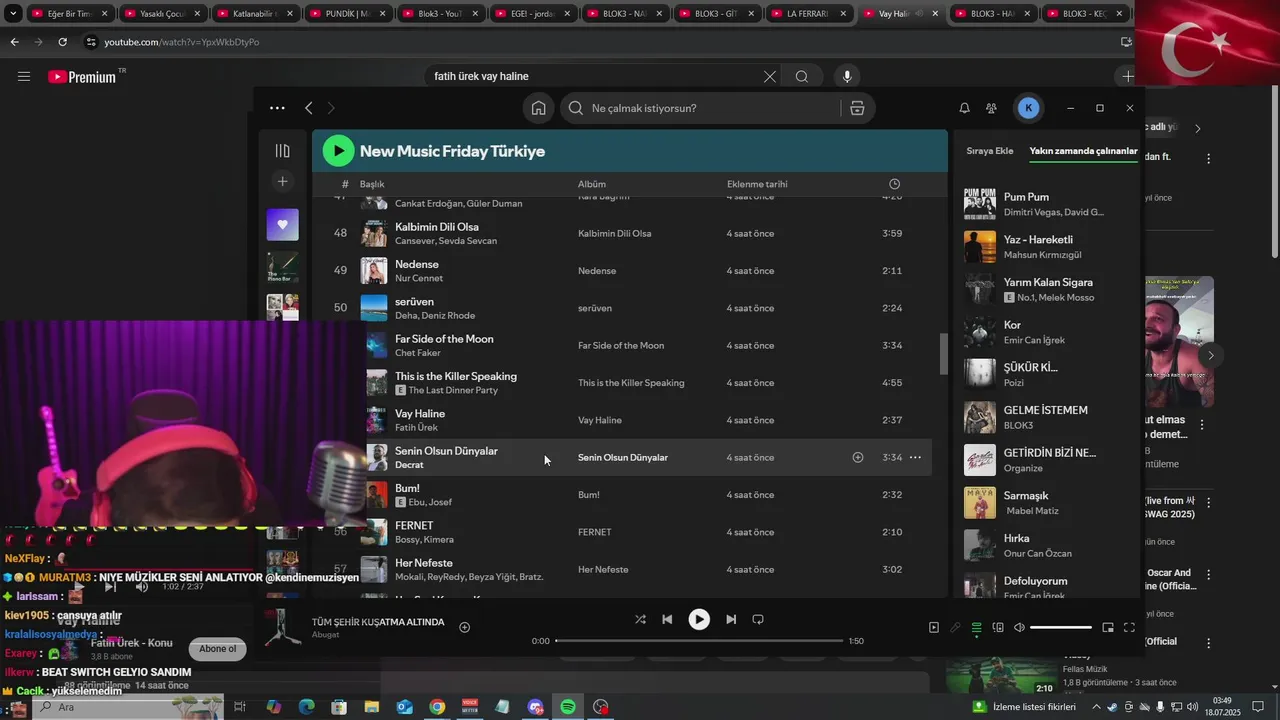Switch to PUNDİK browser tab

pyautogui.click(x=350, y=14)
